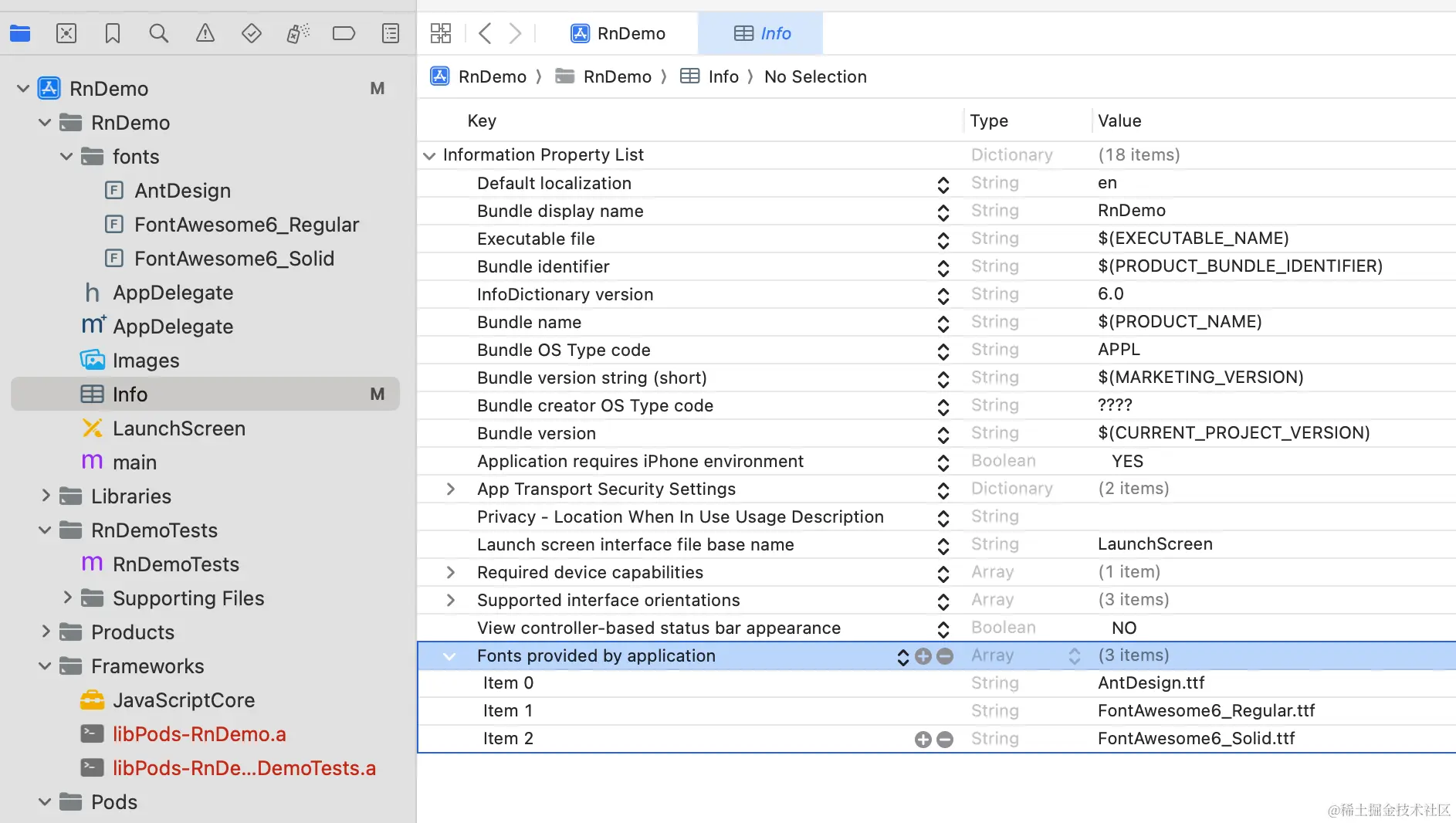This screenshot has width=1456, height=823.
Task: Expand the Libraries group
Action: 46,496
